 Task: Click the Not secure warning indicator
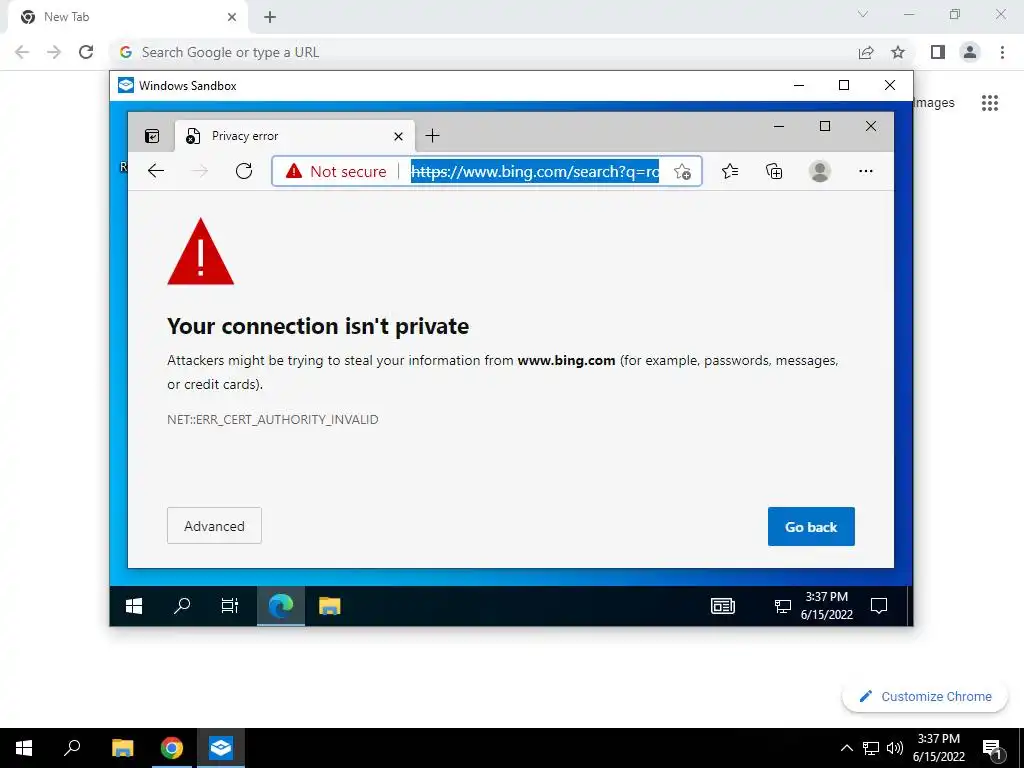[x=336, y=171]
